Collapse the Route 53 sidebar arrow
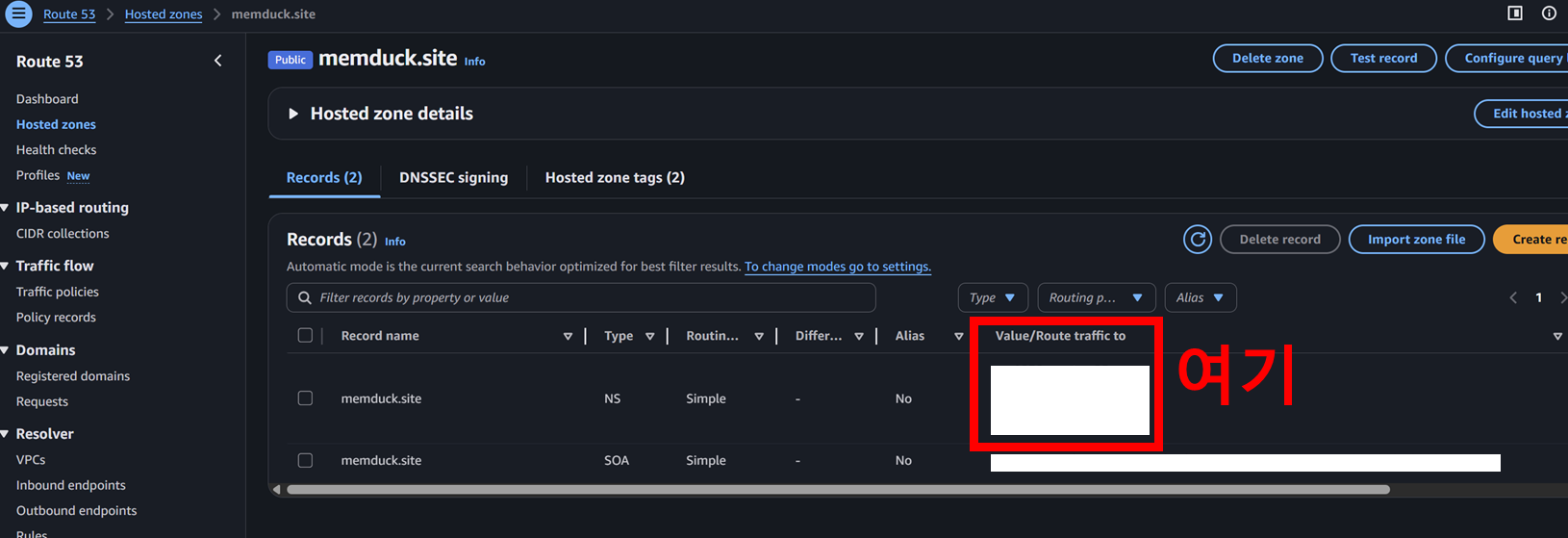Screen dimensions: 1568x538 point(217,61)
